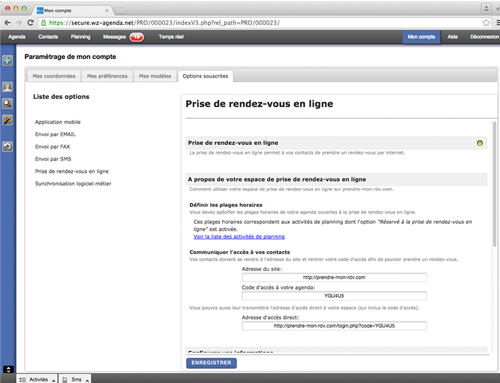The width and height of the screenshot is (500, 383).
Task: Switch to Mes coordonnées tab
Action: [54, 76]
